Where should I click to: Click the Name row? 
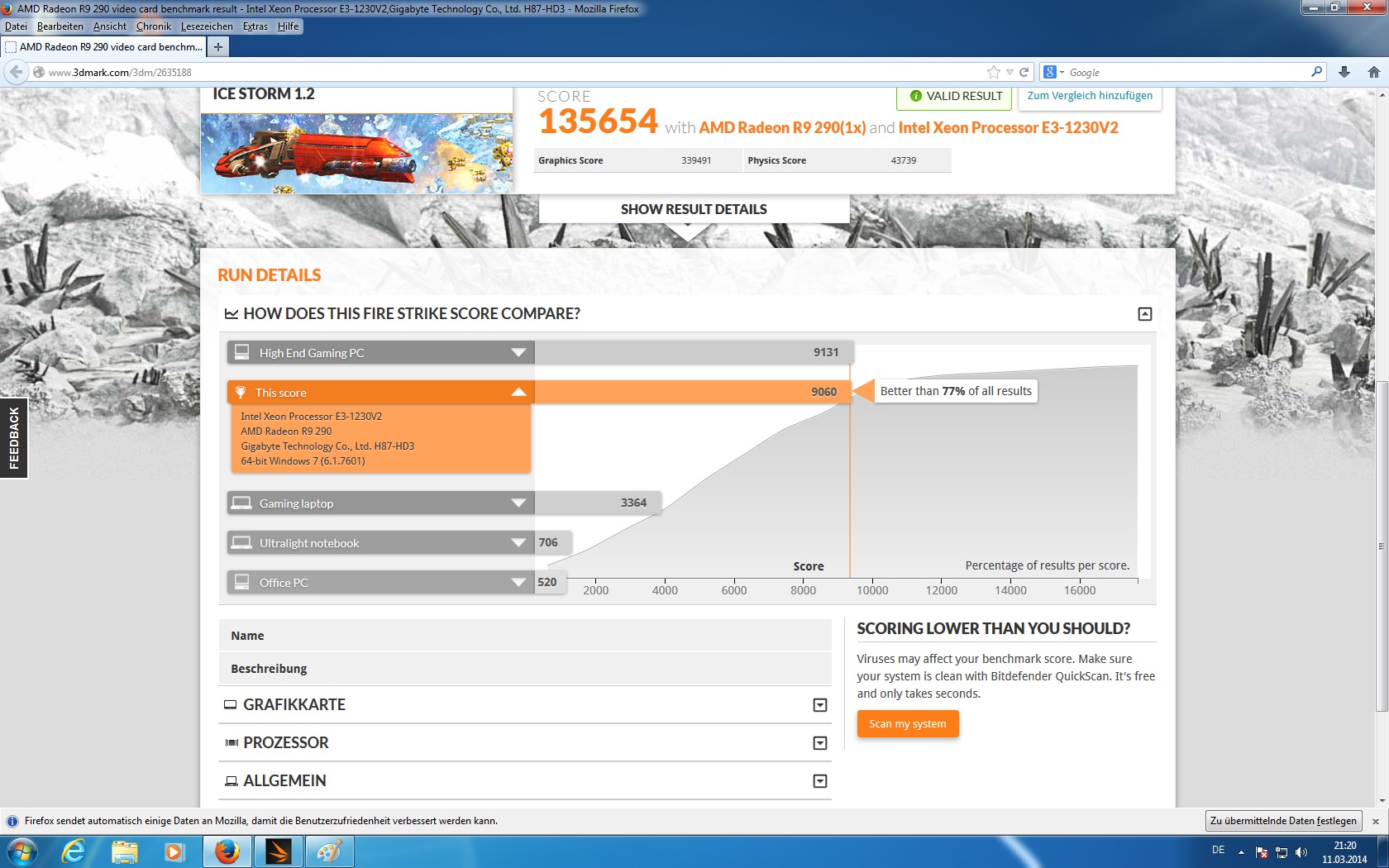[525, 636]
